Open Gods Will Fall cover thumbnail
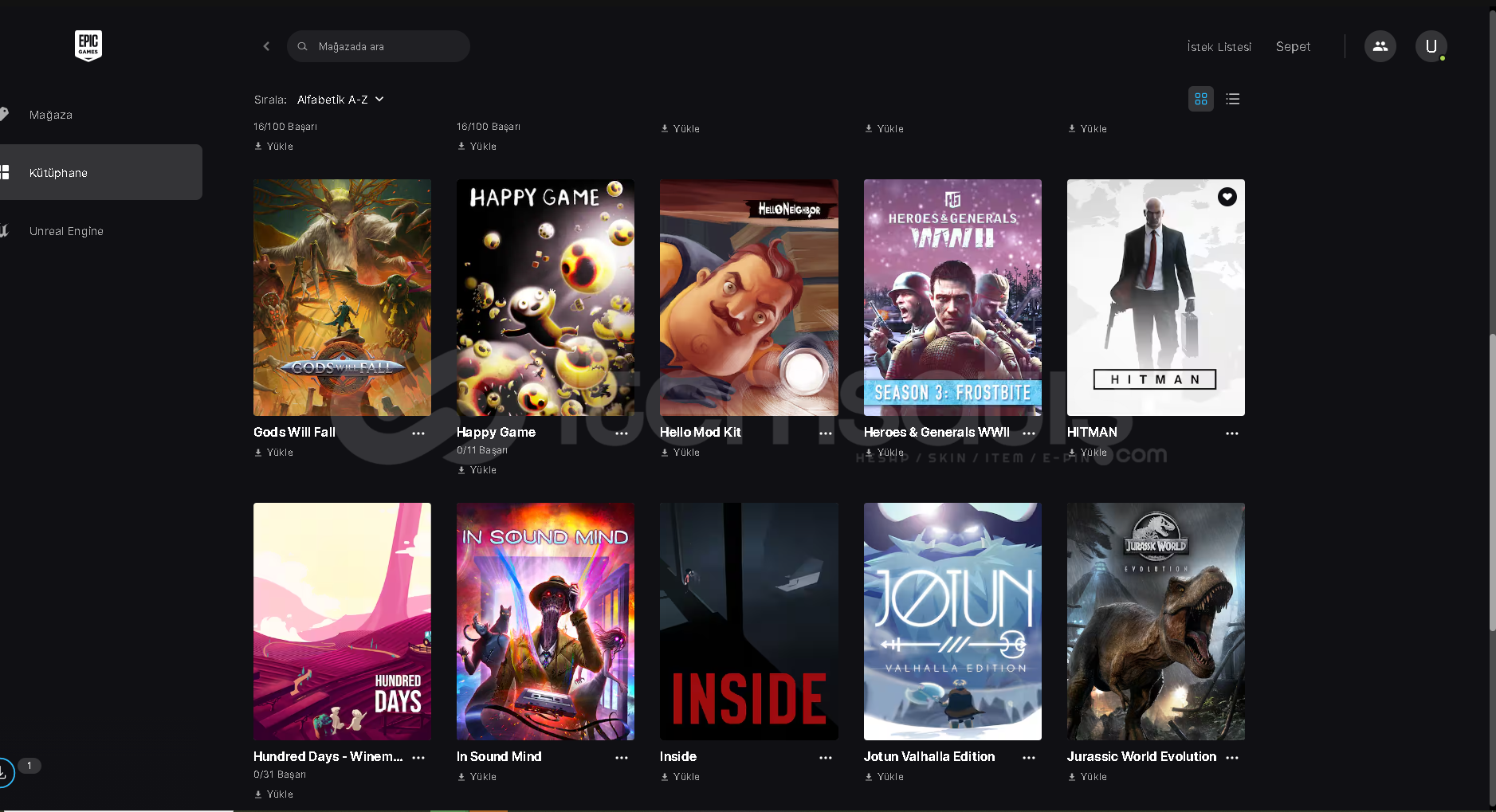Screen dimensions: 1496x812 click(342, 297)
